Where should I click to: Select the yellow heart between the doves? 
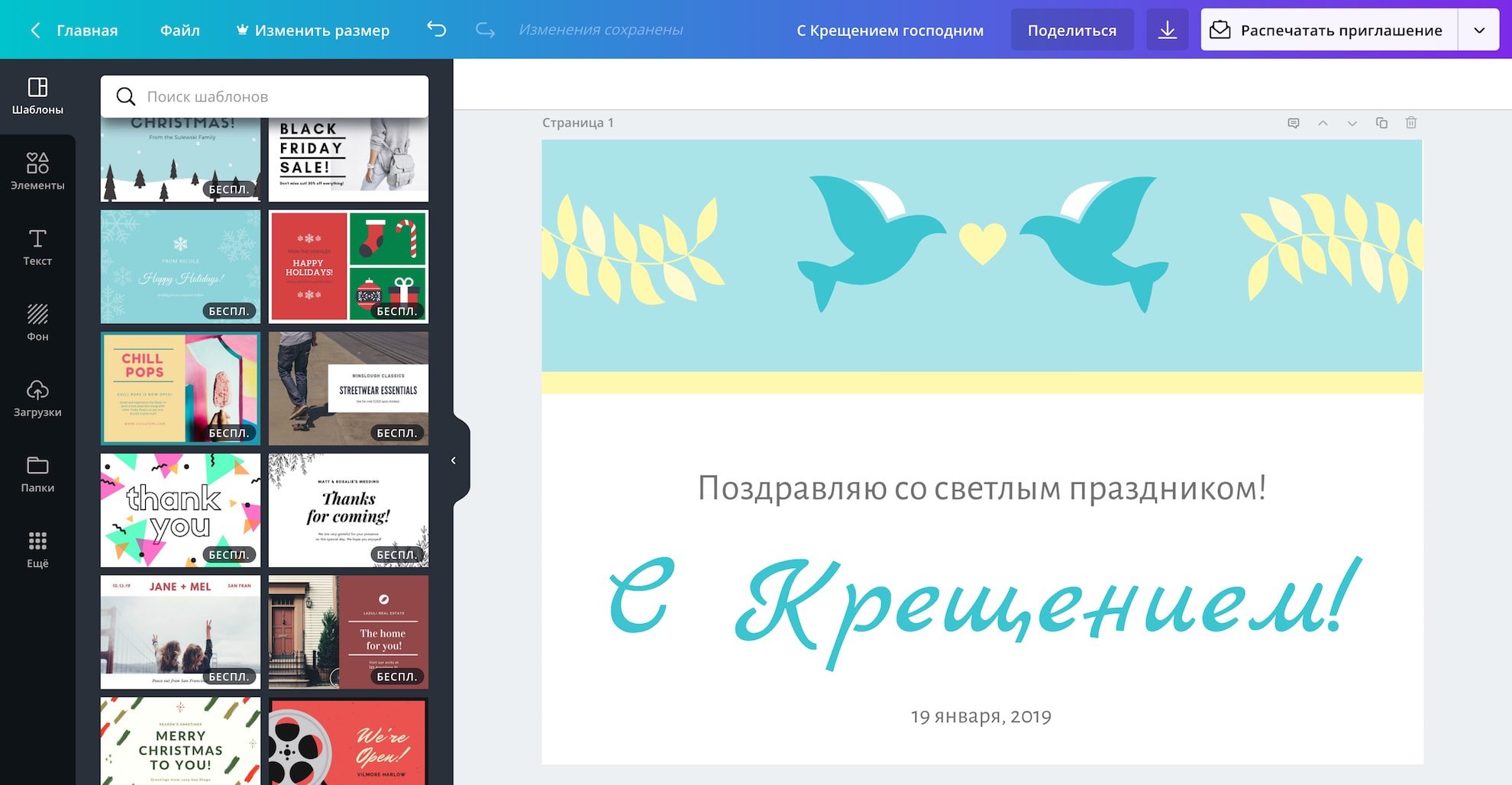coord(982,243)
